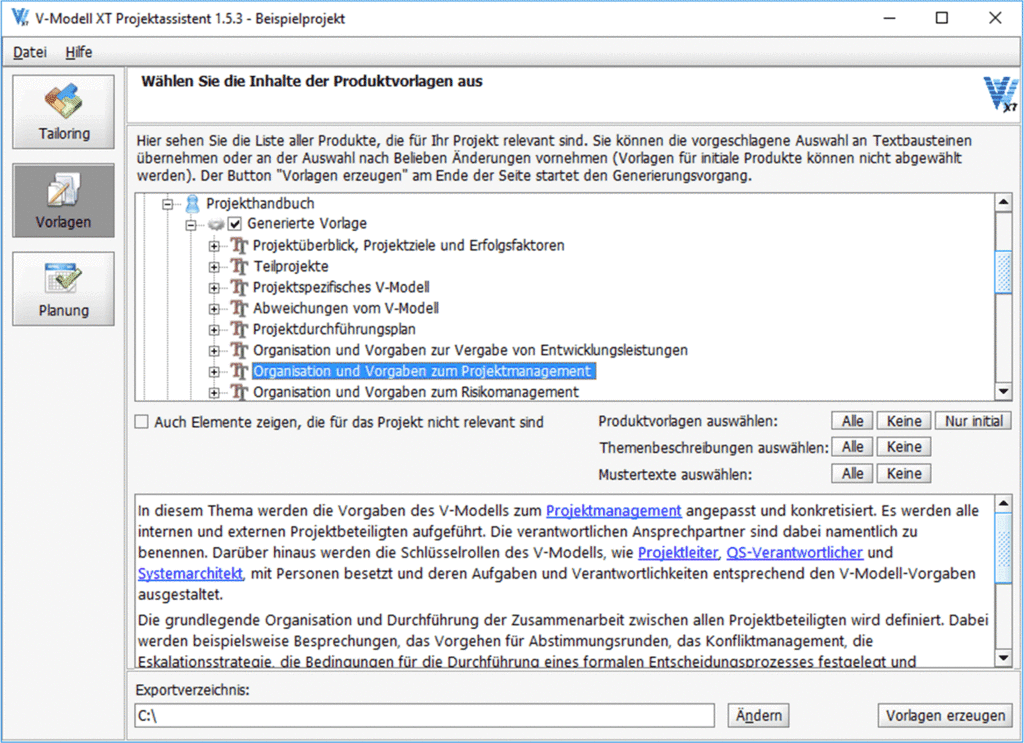
Task: Click the Projekthandbuch person icon
Action: click(192, 204)
